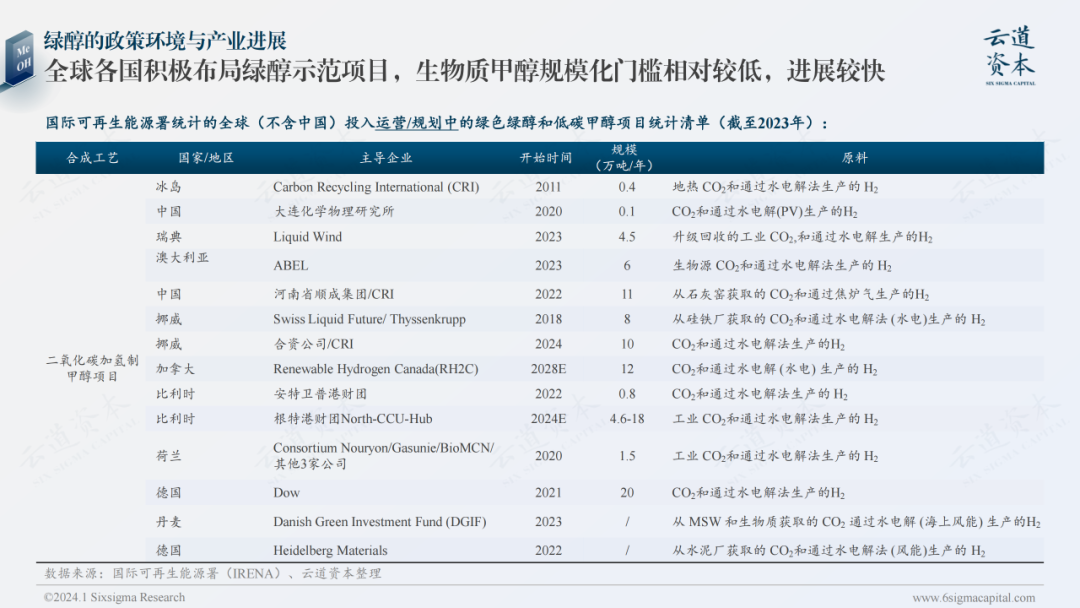Click the 绿醇的政策环境与产业进展 section heading

click(165, 41)
